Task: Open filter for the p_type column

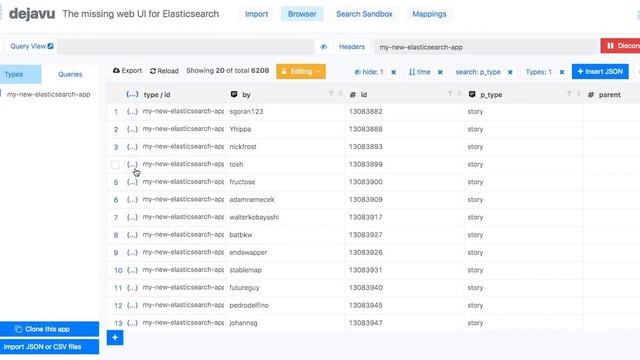Action: click(569, 94)
